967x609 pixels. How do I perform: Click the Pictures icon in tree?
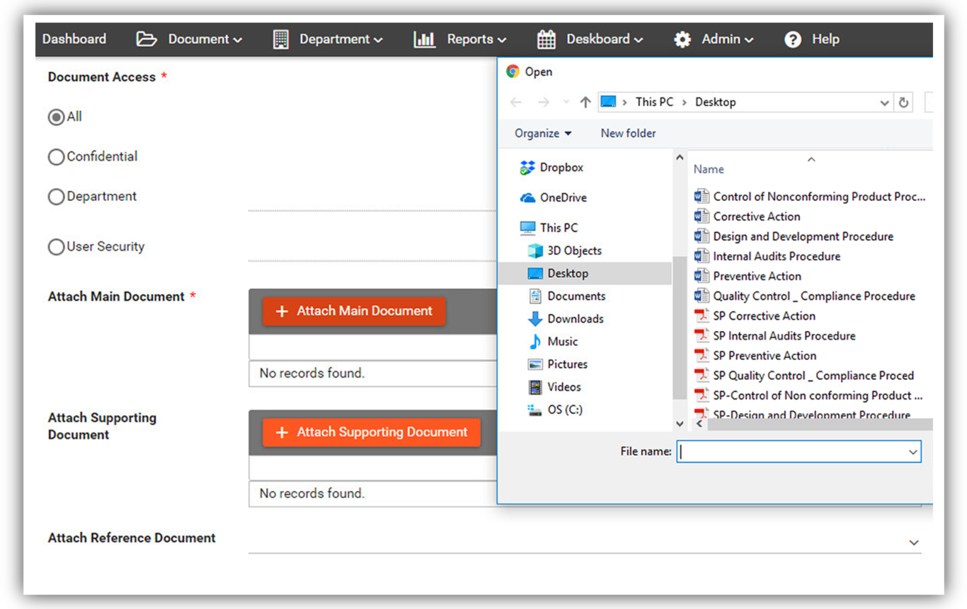(535, 365)
